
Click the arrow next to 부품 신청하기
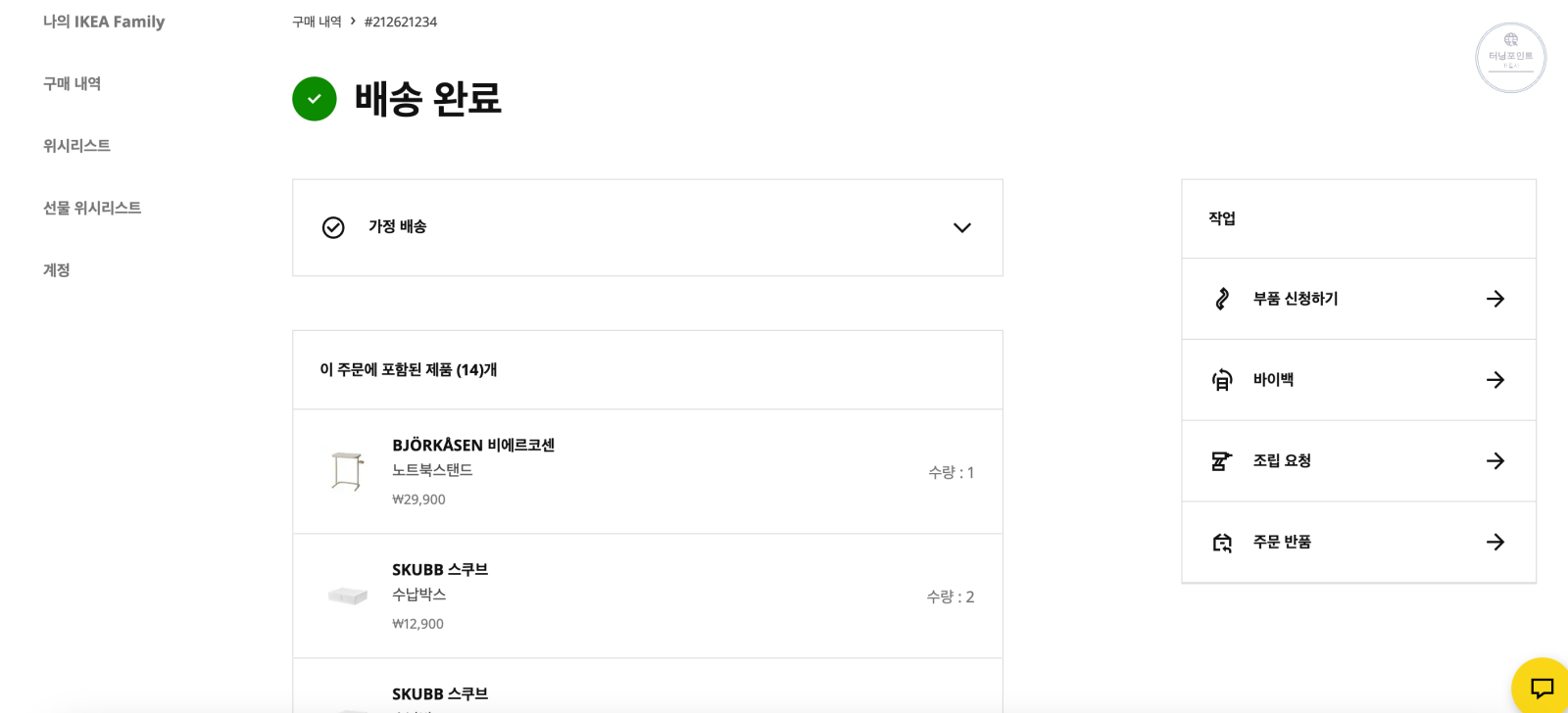[x=1494, y=299]
